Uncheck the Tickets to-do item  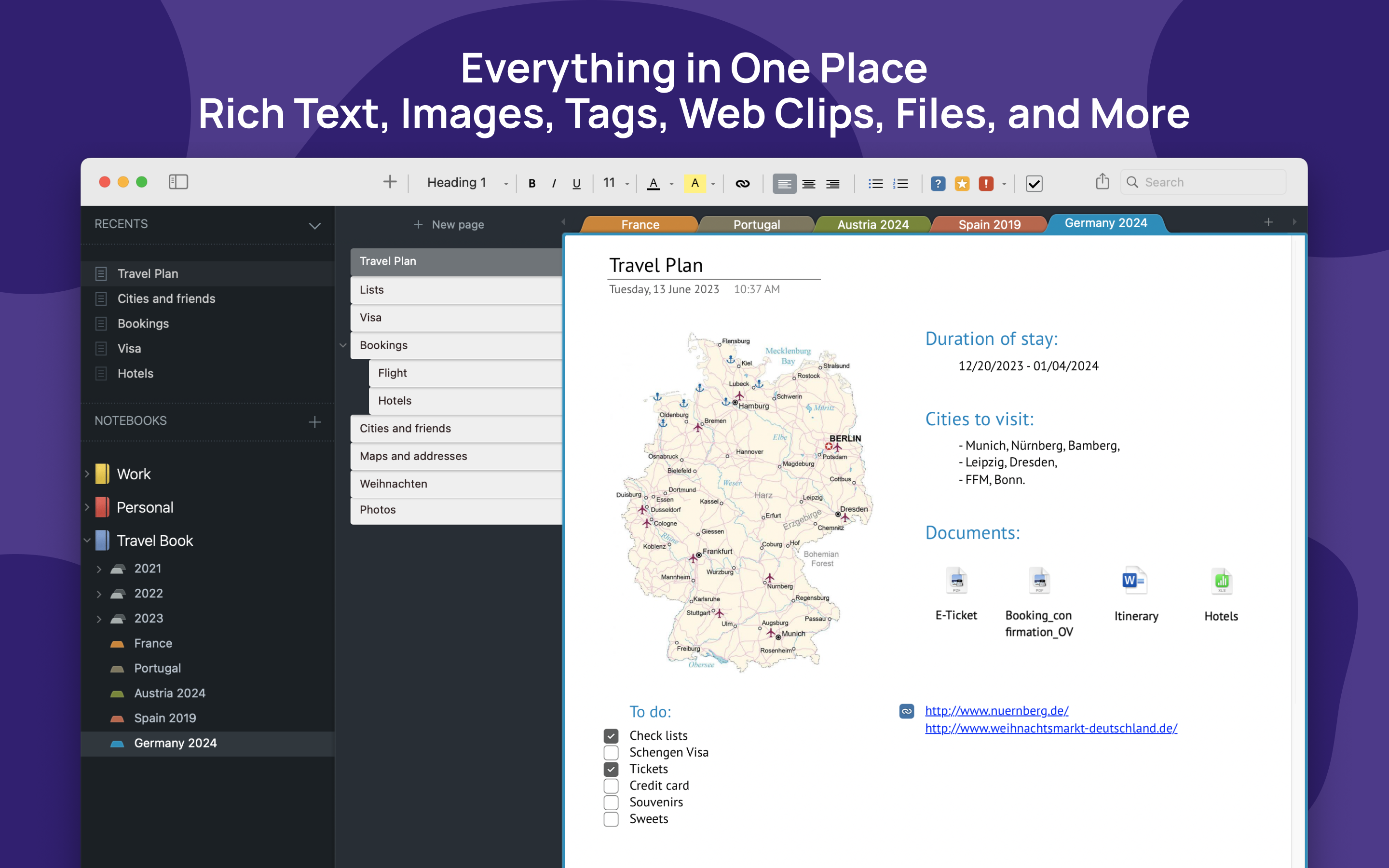[611, 769]
